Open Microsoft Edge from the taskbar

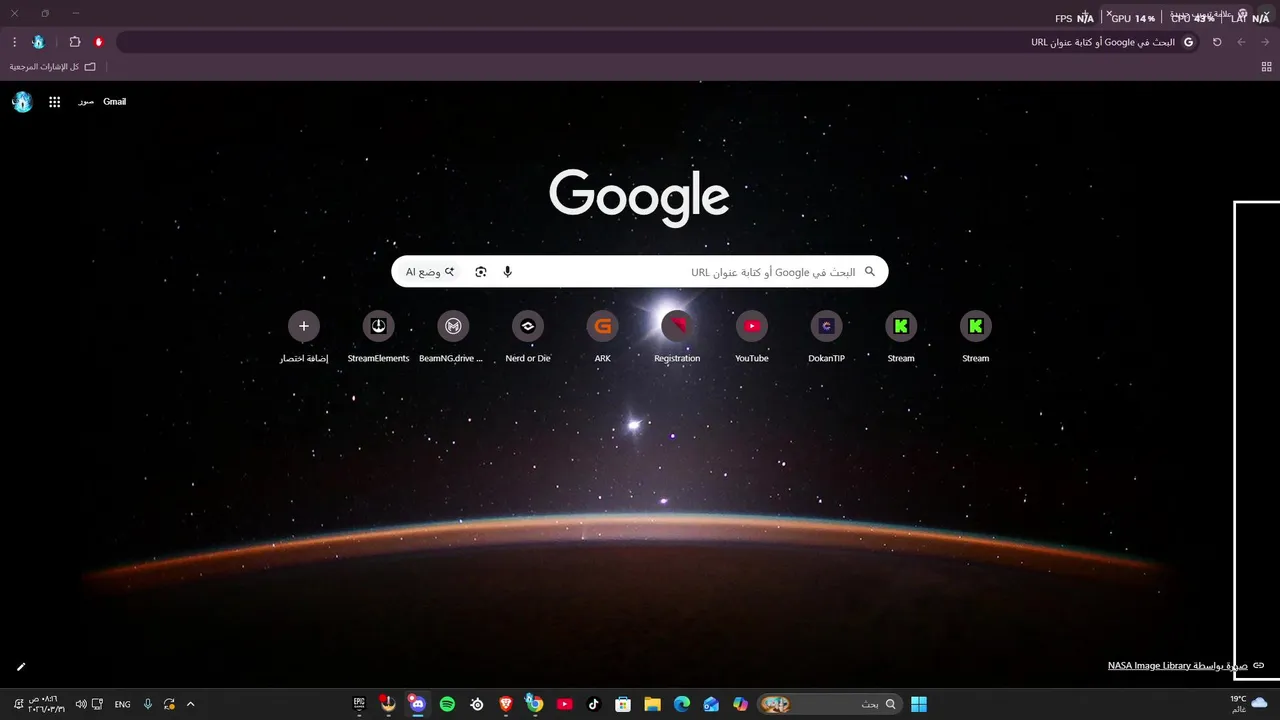(682, 704)
